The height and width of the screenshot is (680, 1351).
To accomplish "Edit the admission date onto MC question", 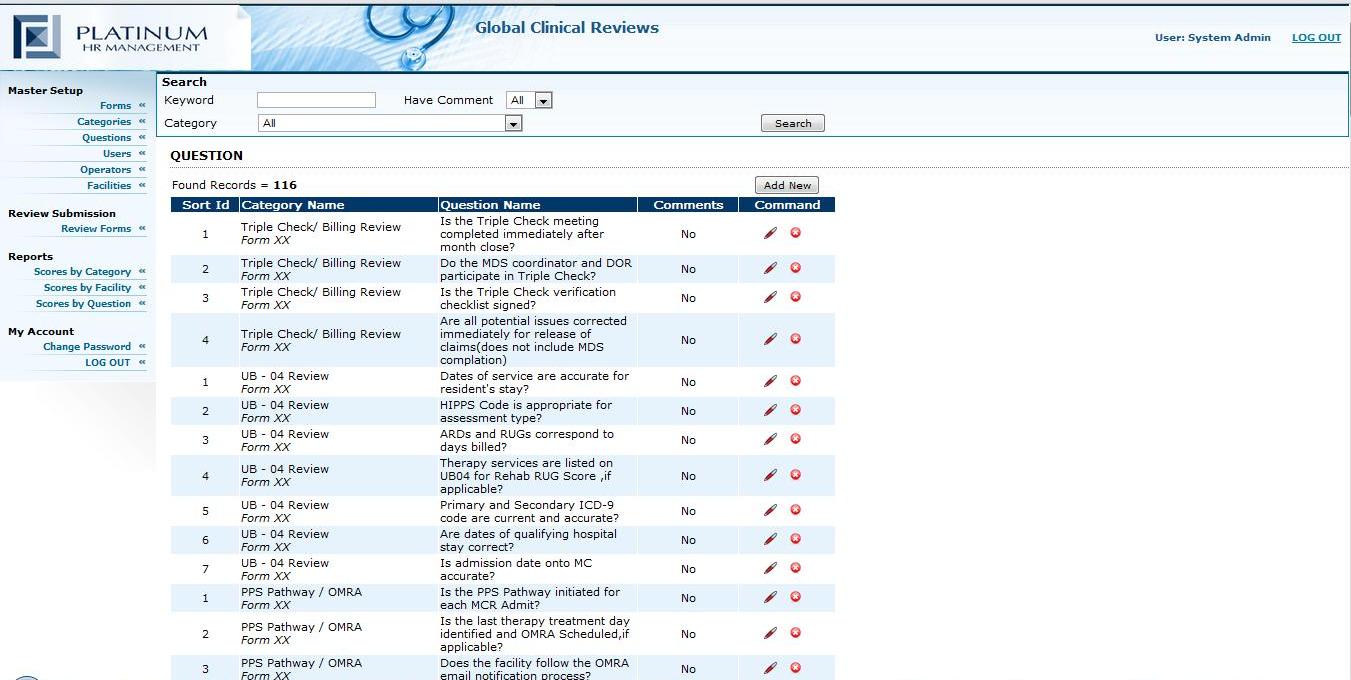I will [770, 568].
